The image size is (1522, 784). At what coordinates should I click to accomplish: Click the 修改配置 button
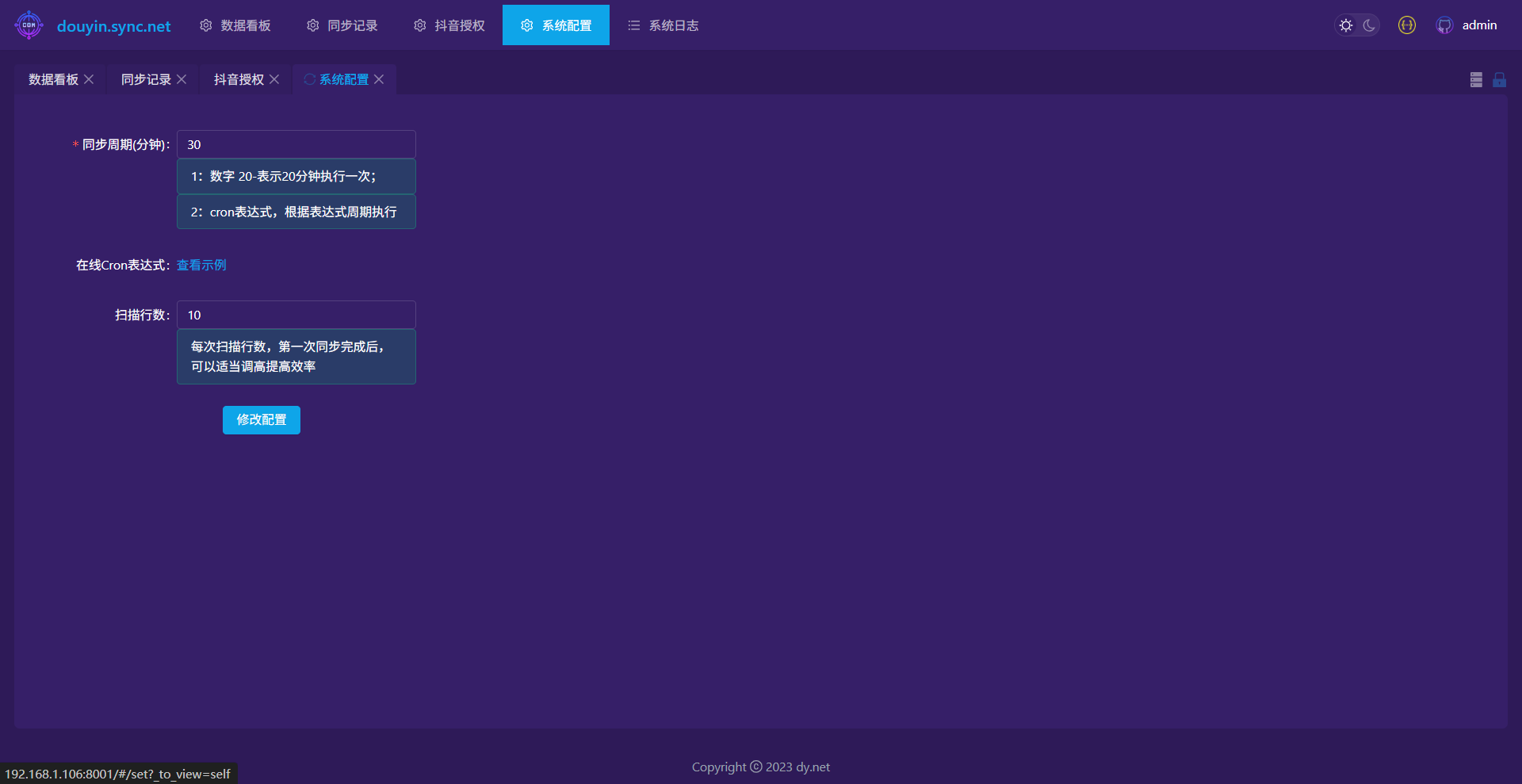point(262,420)
